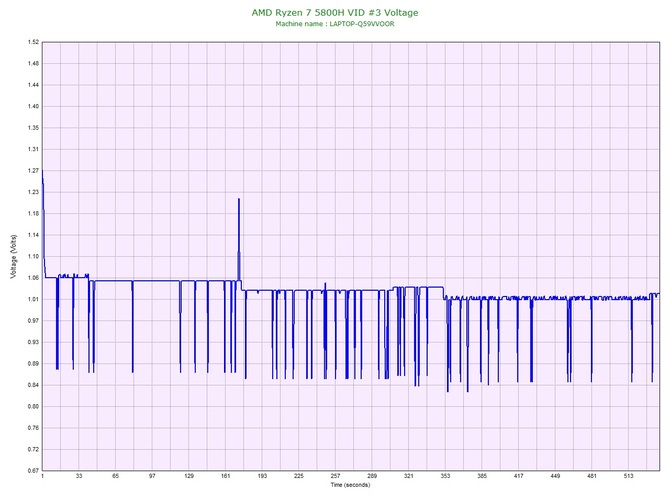
Task: Click the 129 seconds x-axis tick label
Action: 189,476
